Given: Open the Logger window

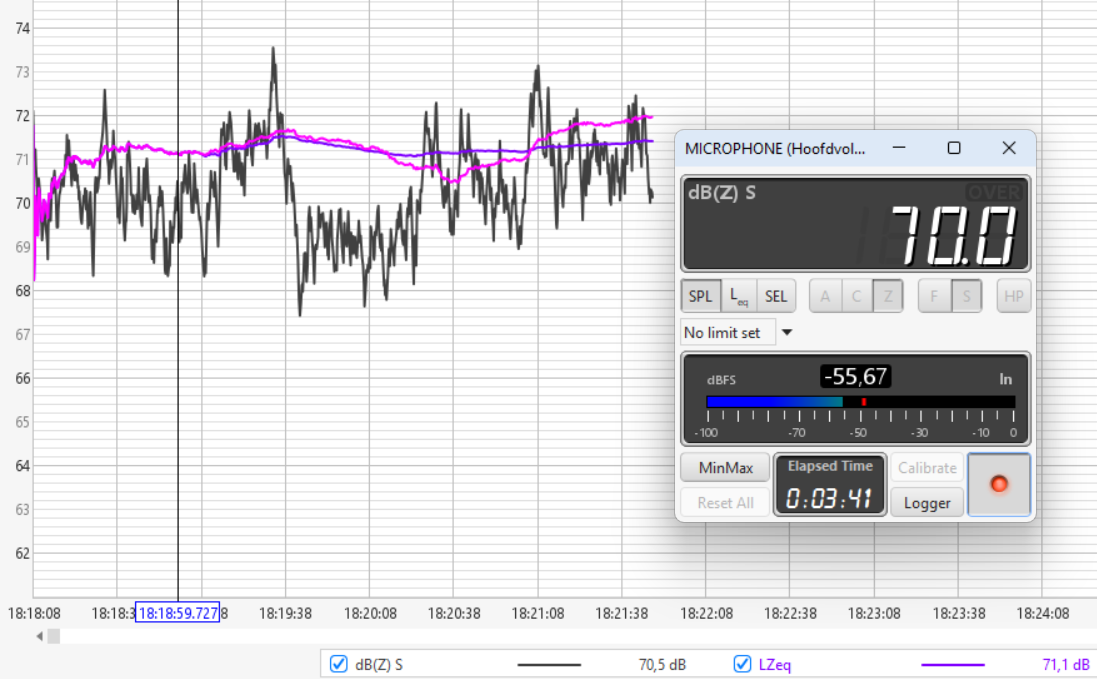Looking at the screenshot, I should tap(927, 503).
